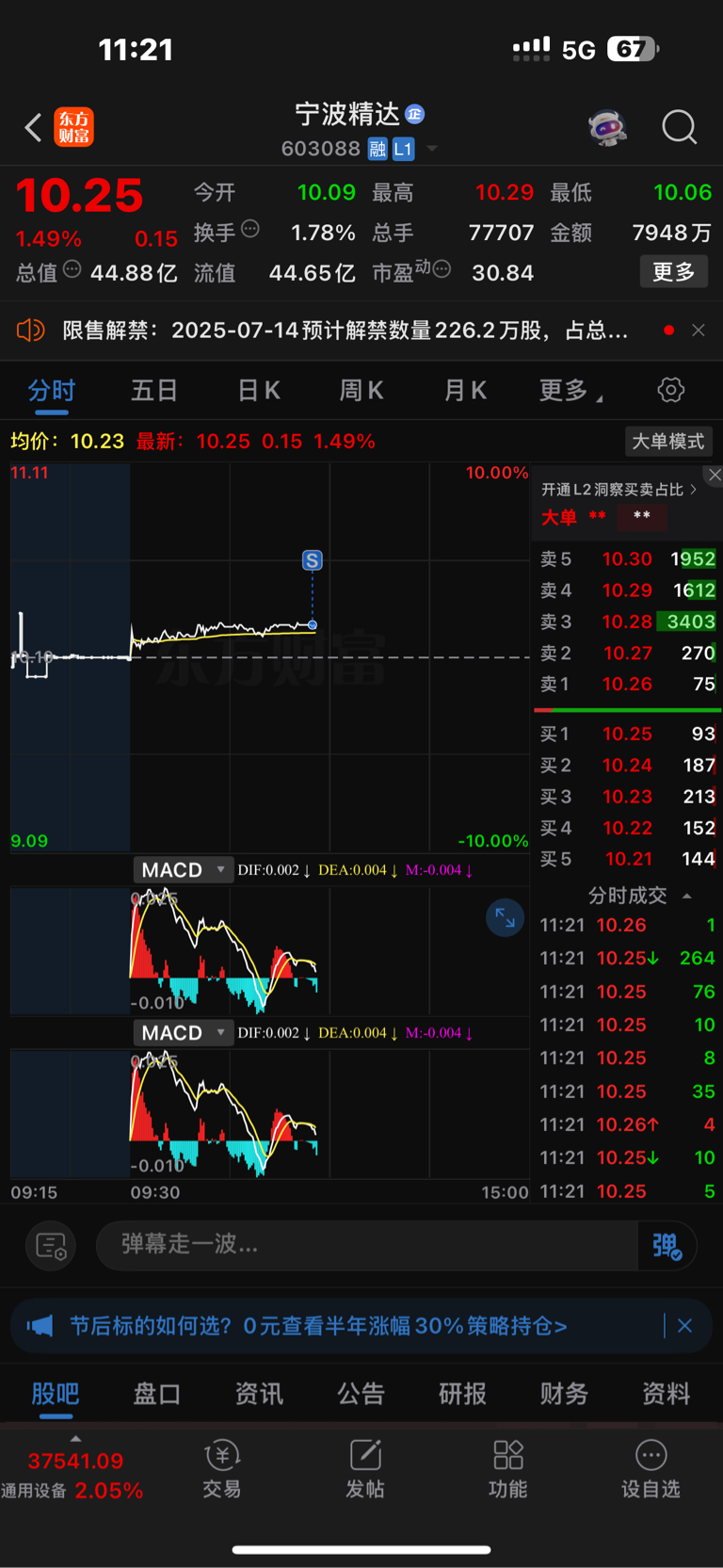Open the second MACD indicator dropdown
Image resolution: width=723 pixels, height=1568 pixels.
[x=183, y=1033]
